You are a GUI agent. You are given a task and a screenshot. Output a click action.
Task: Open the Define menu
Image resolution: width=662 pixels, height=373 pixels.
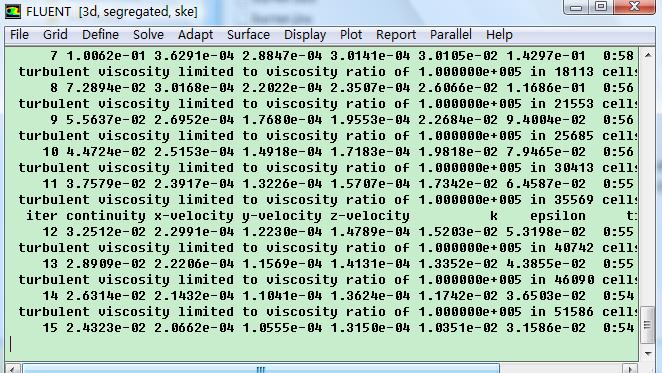[100, 35]
